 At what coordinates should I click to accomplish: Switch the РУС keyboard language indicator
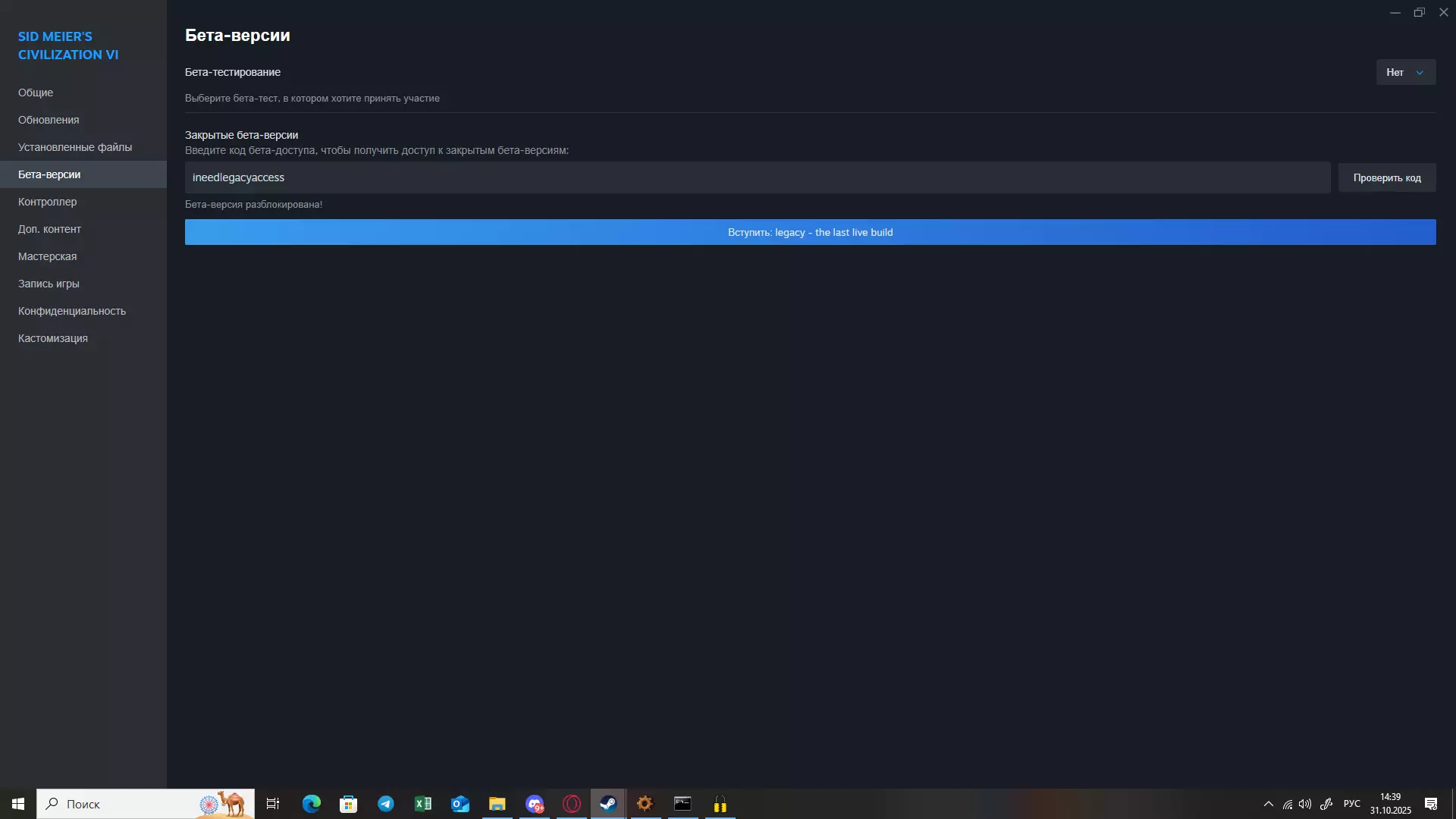click(x=1351, y=804)
